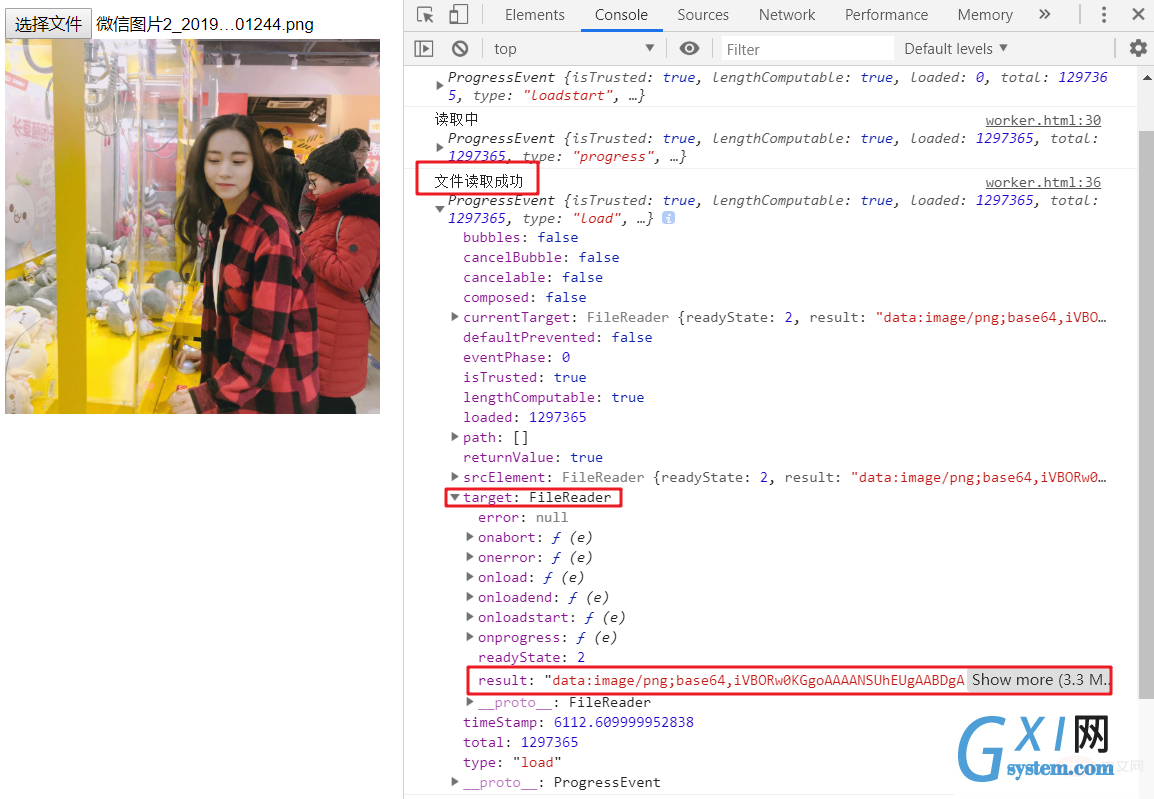Close the DevTools panel
Image resolution: width=1154 pixels, height=799 pixels.
(1138, 14)
